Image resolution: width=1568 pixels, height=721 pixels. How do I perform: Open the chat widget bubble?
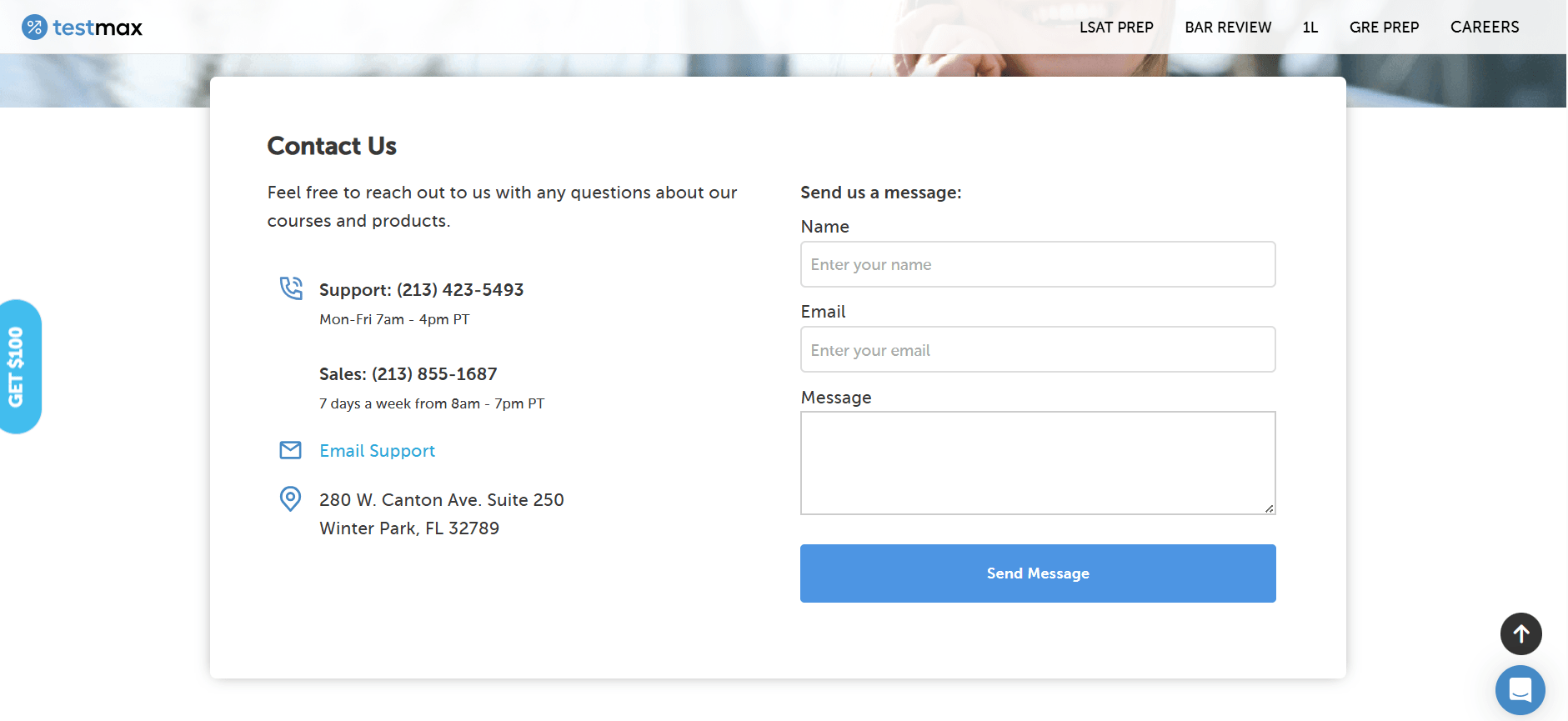[1520, 690]
